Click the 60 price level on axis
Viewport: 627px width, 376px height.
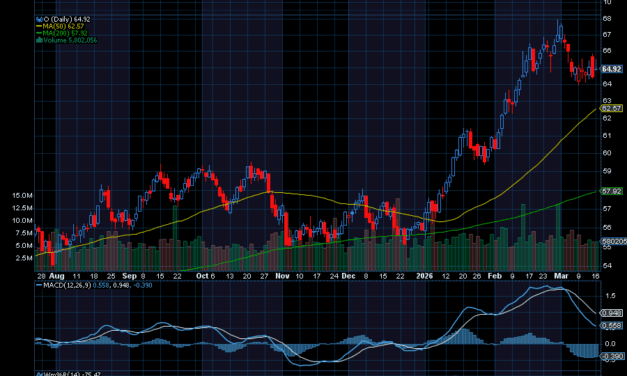[607, 153]
